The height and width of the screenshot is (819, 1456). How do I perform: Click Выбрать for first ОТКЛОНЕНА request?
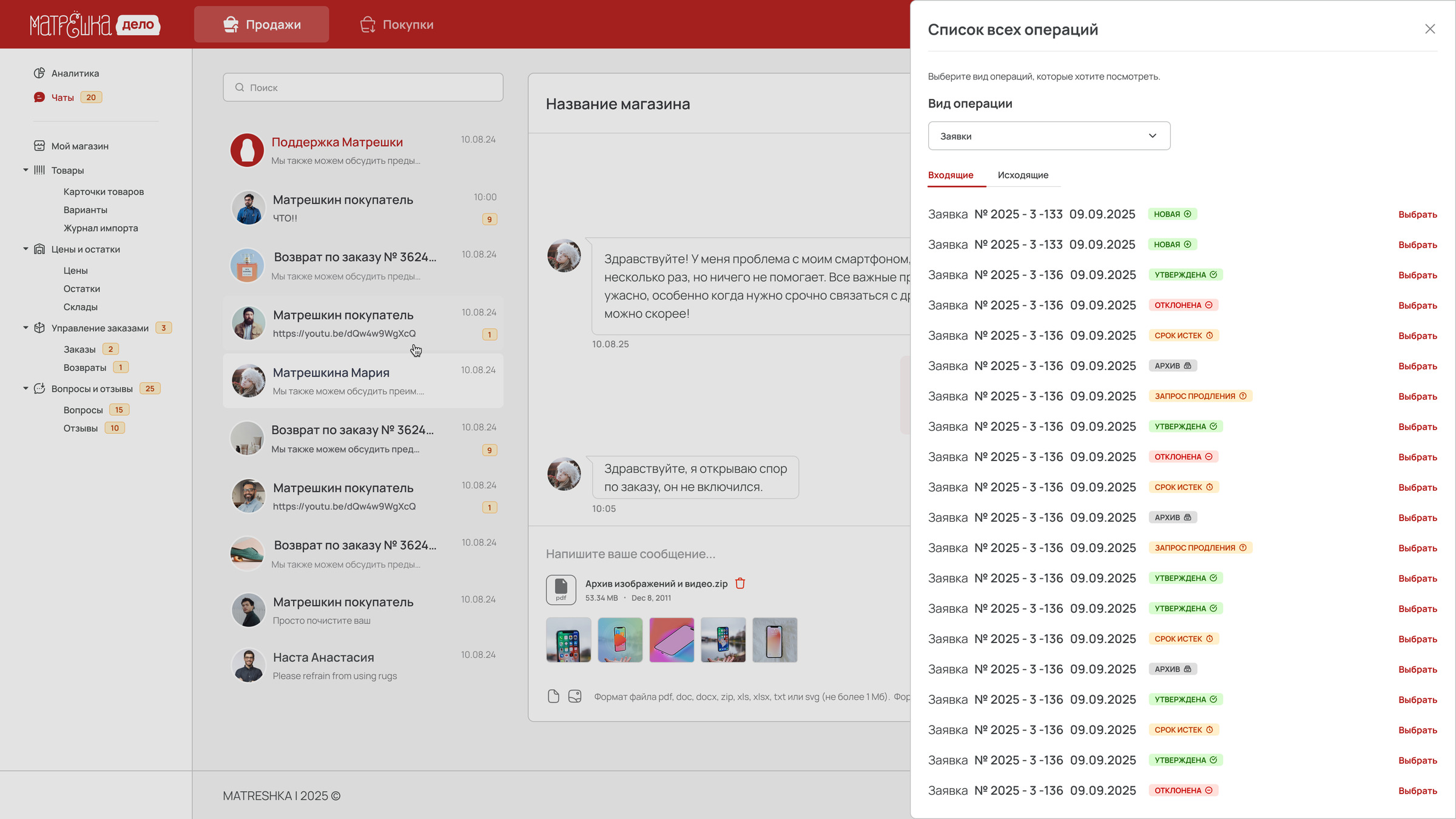1418,305
